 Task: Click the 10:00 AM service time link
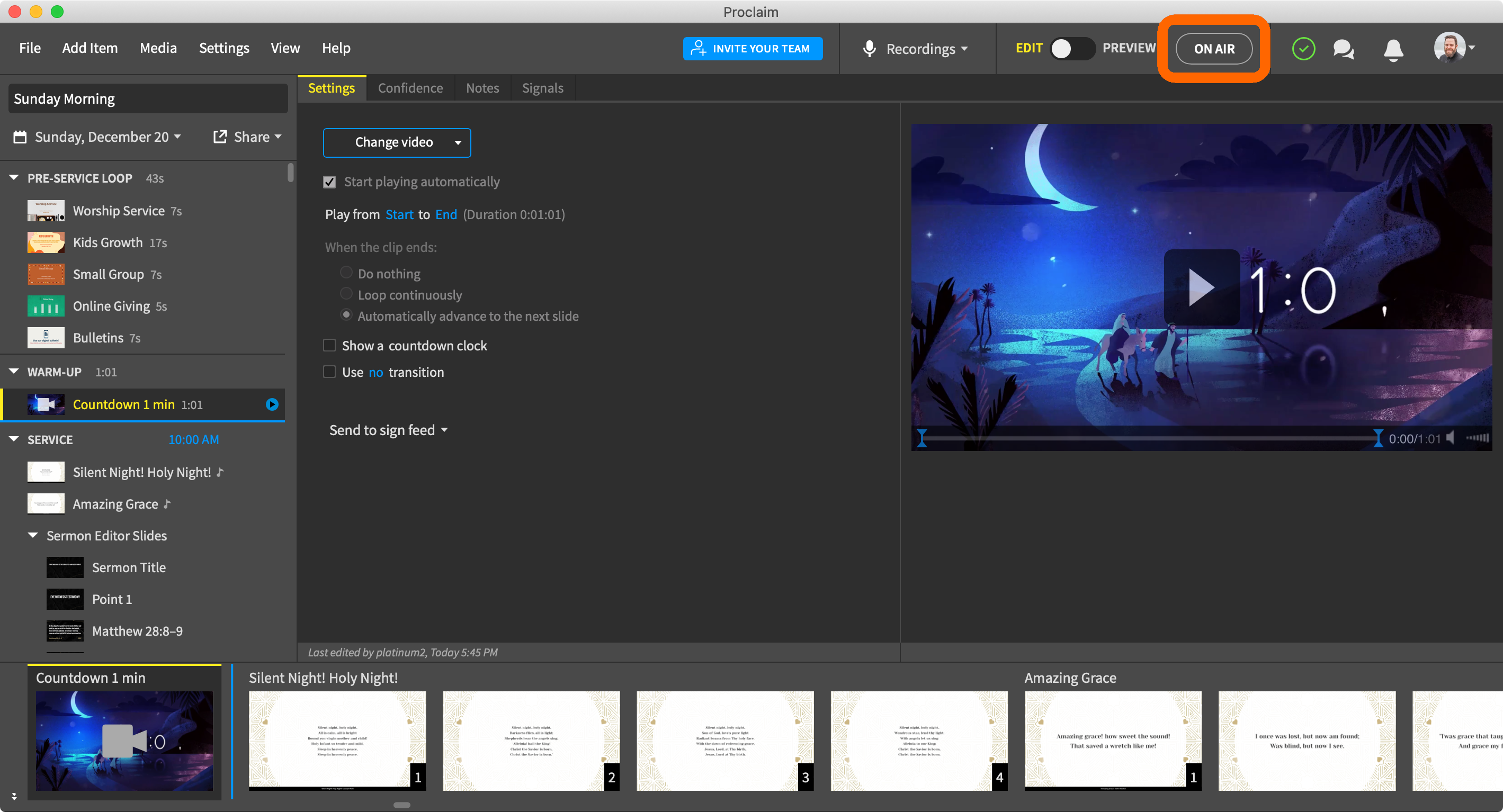click(194, 439)
